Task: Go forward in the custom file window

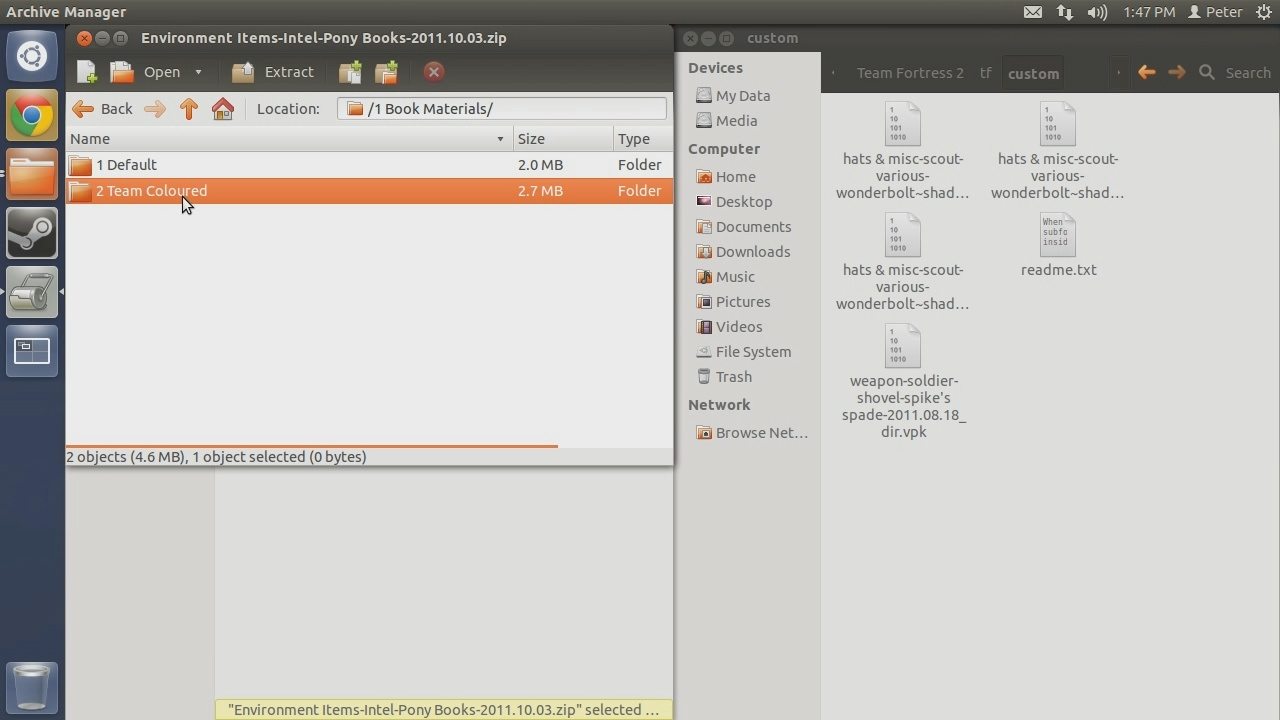Action: pyautogui.click(x=1177, y=72)
